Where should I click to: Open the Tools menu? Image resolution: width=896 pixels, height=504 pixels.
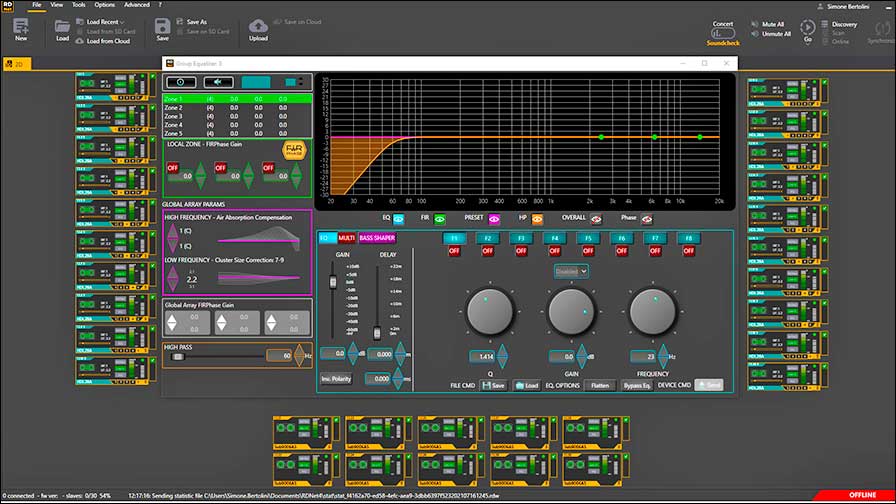click(79, 5)
